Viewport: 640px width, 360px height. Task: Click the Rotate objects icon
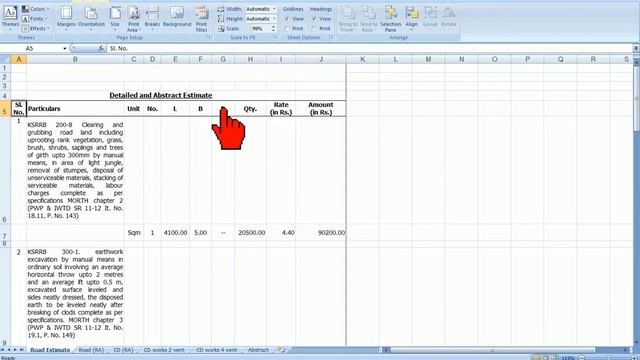[449, 19]
